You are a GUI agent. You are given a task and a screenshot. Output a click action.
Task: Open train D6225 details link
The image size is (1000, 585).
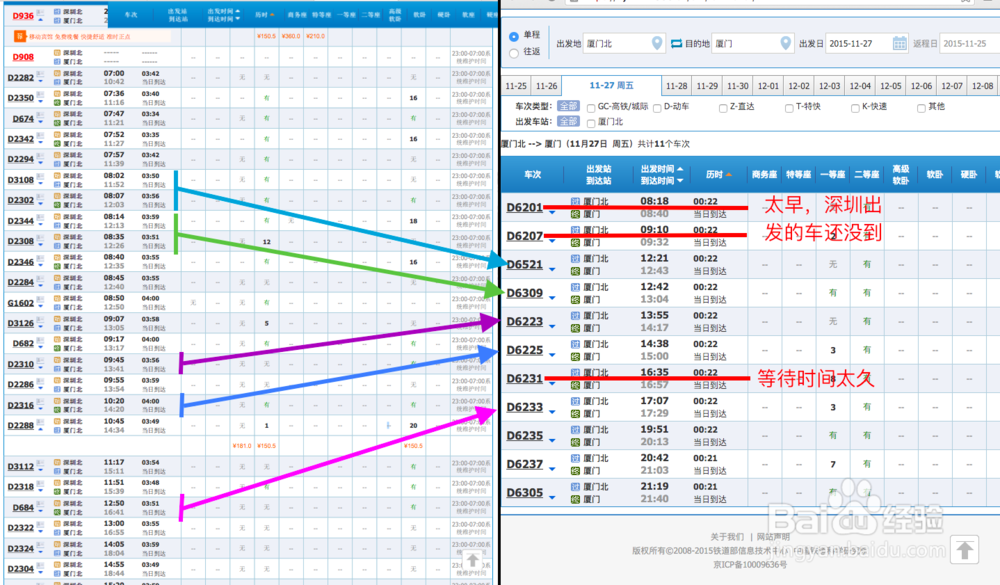point(524,350)
